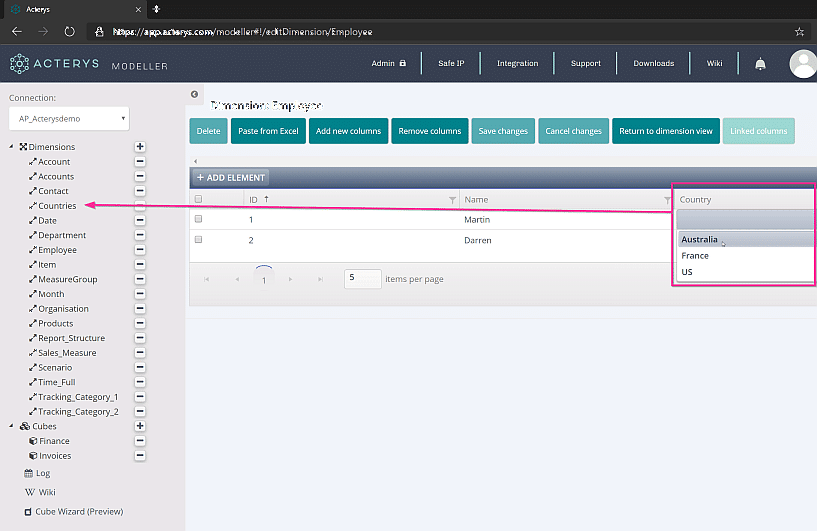Click the minus icon next to Tracking_Category_2

pos(140,411)
